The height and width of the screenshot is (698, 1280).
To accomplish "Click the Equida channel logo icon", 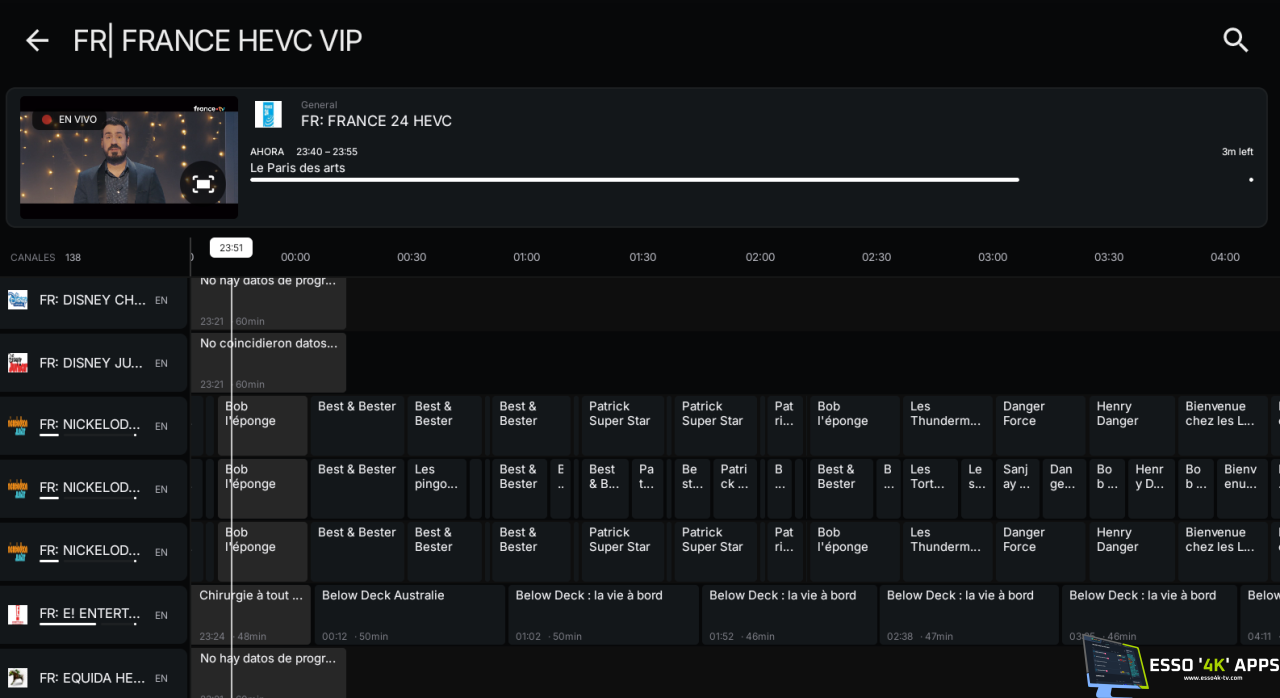I will coord(18,678).
